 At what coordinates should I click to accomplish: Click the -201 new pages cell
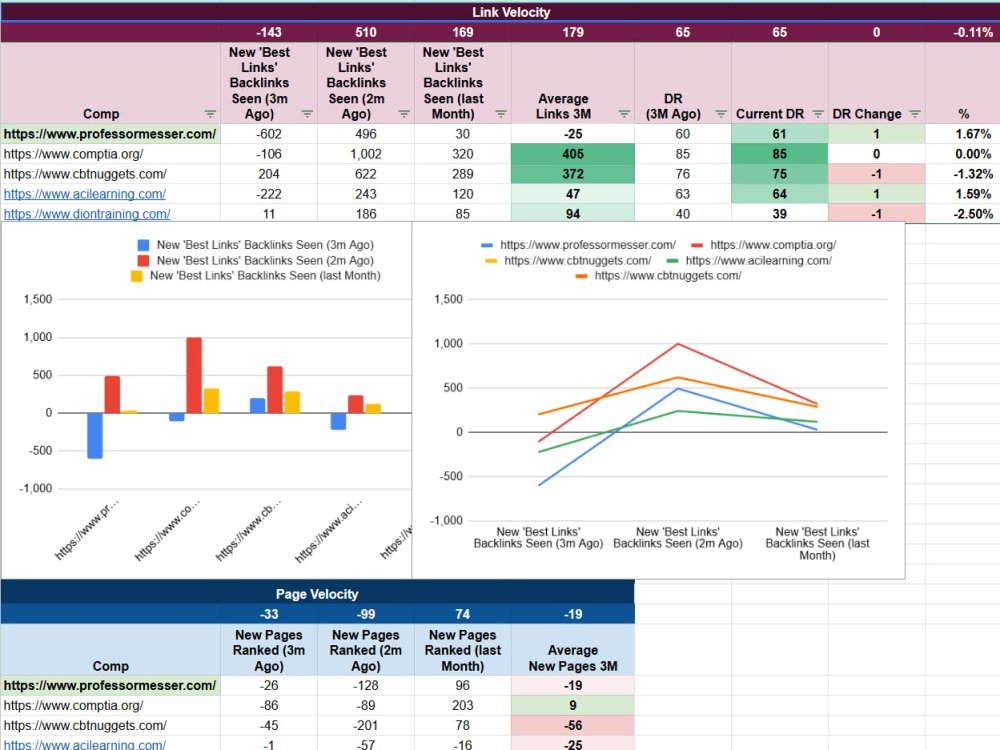tap(366, 725)
